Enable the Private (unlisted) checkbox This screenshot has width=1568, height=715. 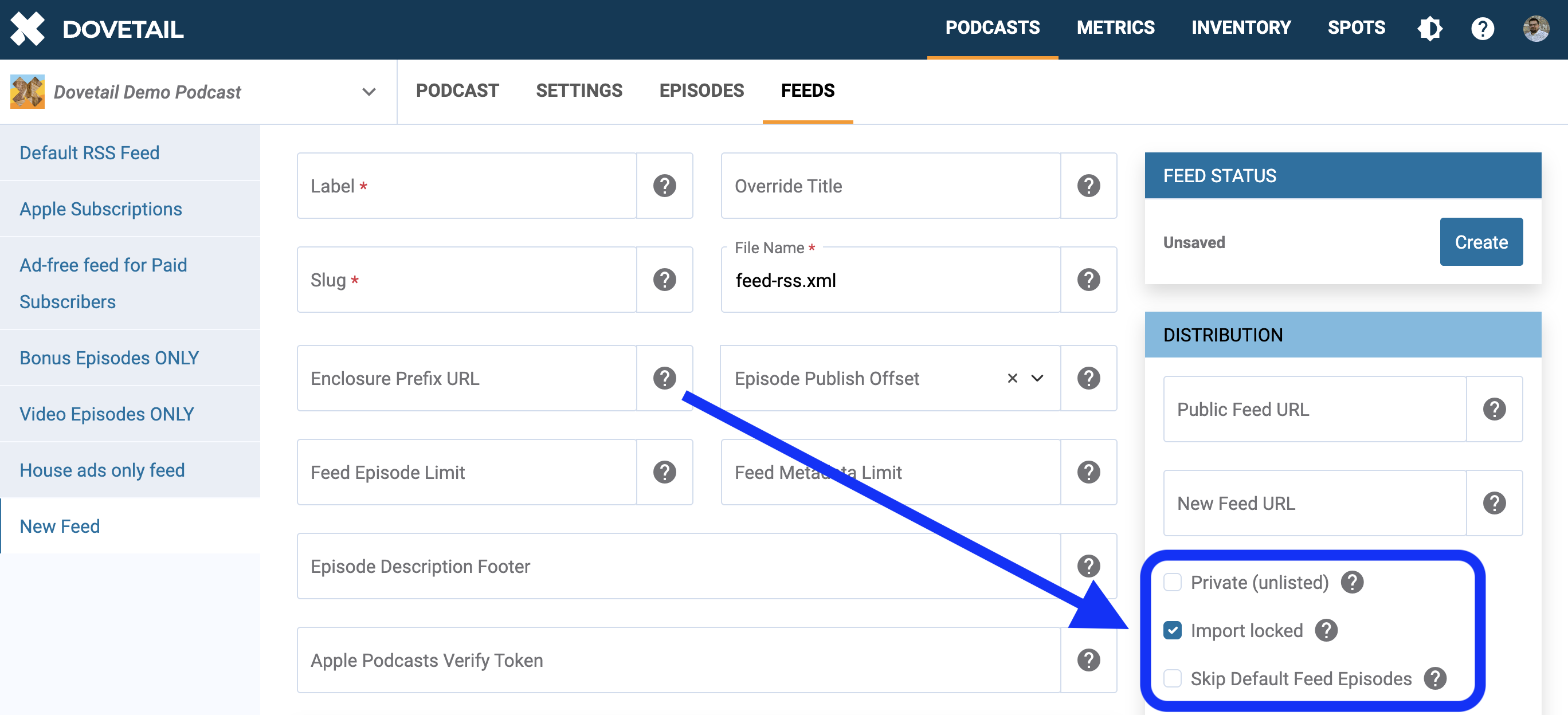(1173, 582)
